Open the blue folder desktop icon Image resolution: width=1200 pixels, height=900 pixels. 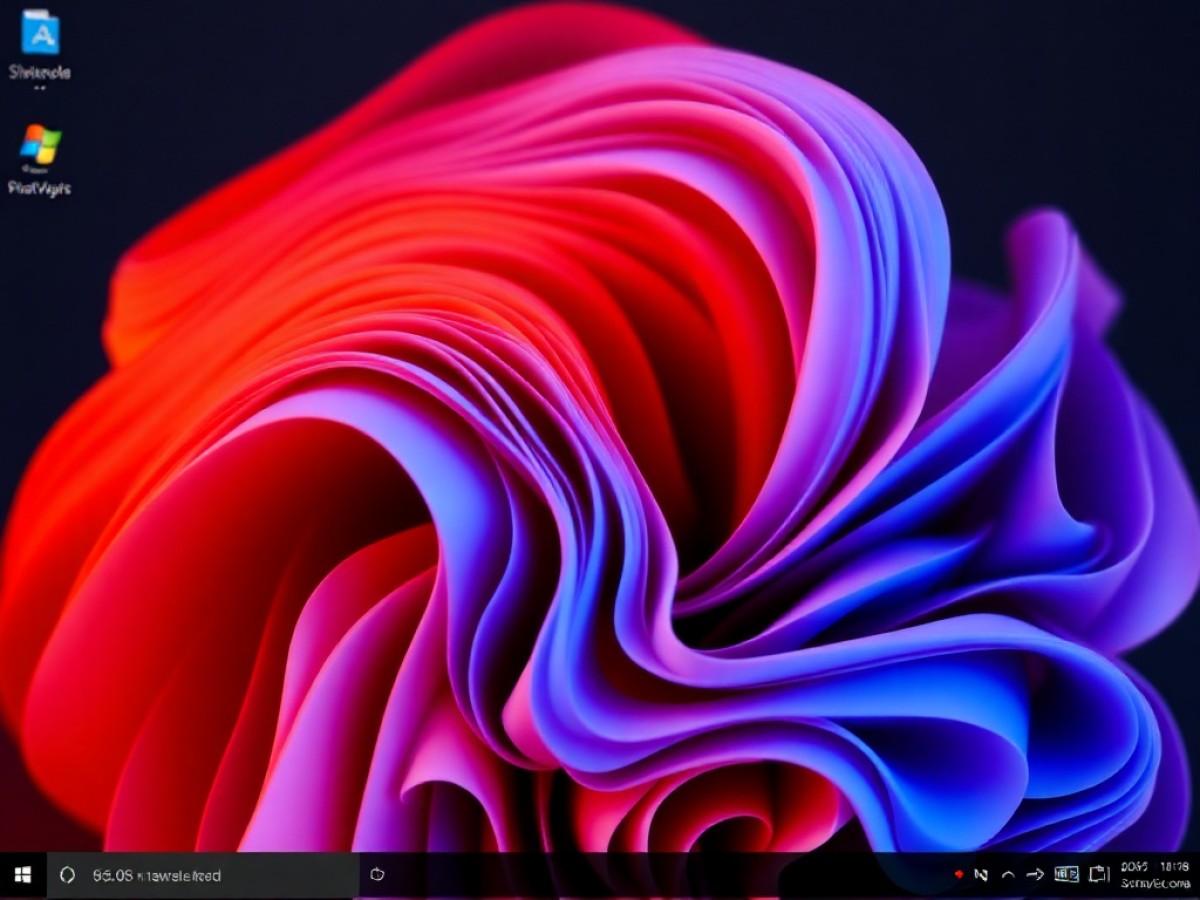[x=40, y=32]
